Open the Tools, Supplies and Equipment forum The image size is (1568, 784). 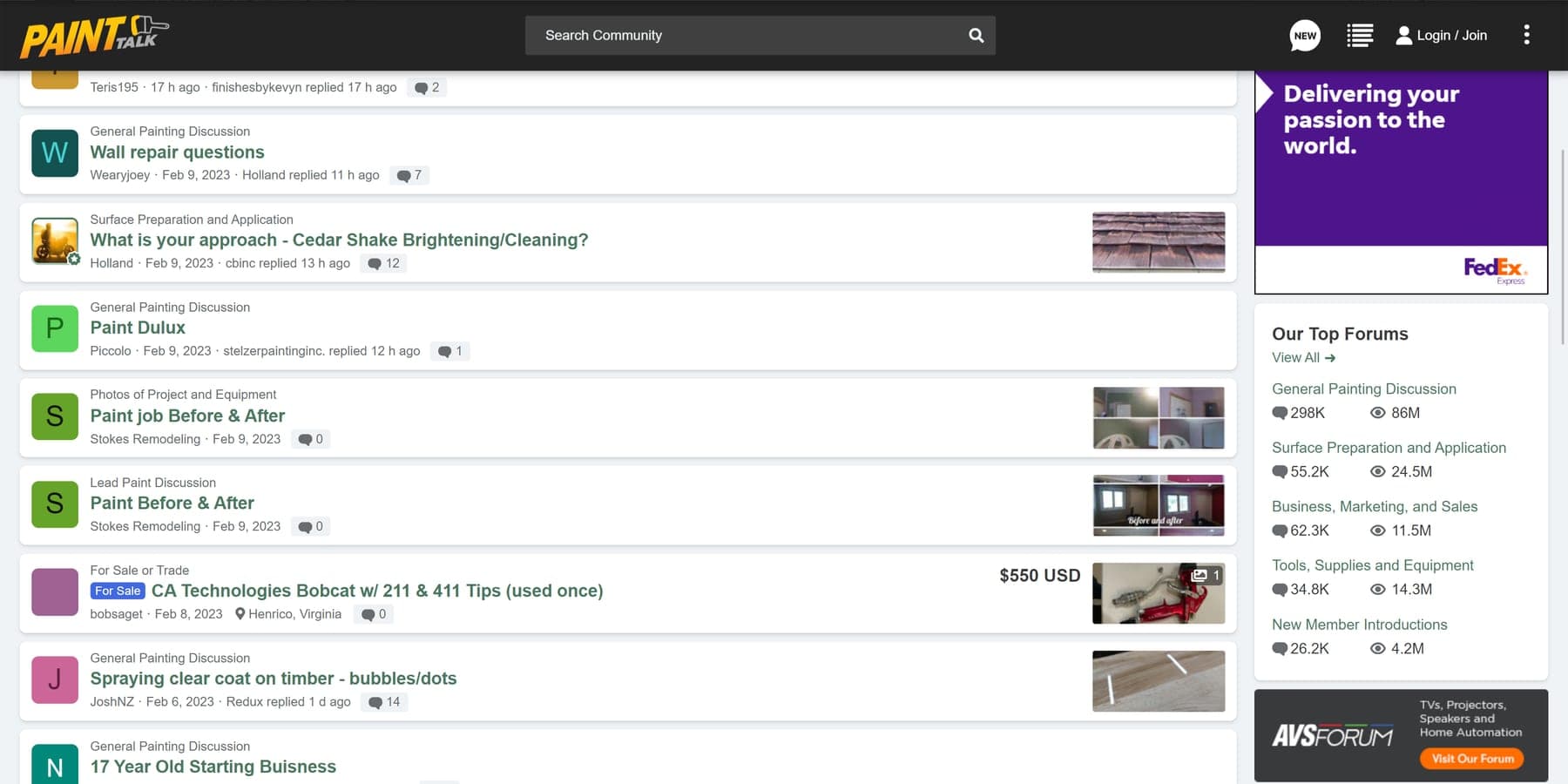[x=1372, y=565]
